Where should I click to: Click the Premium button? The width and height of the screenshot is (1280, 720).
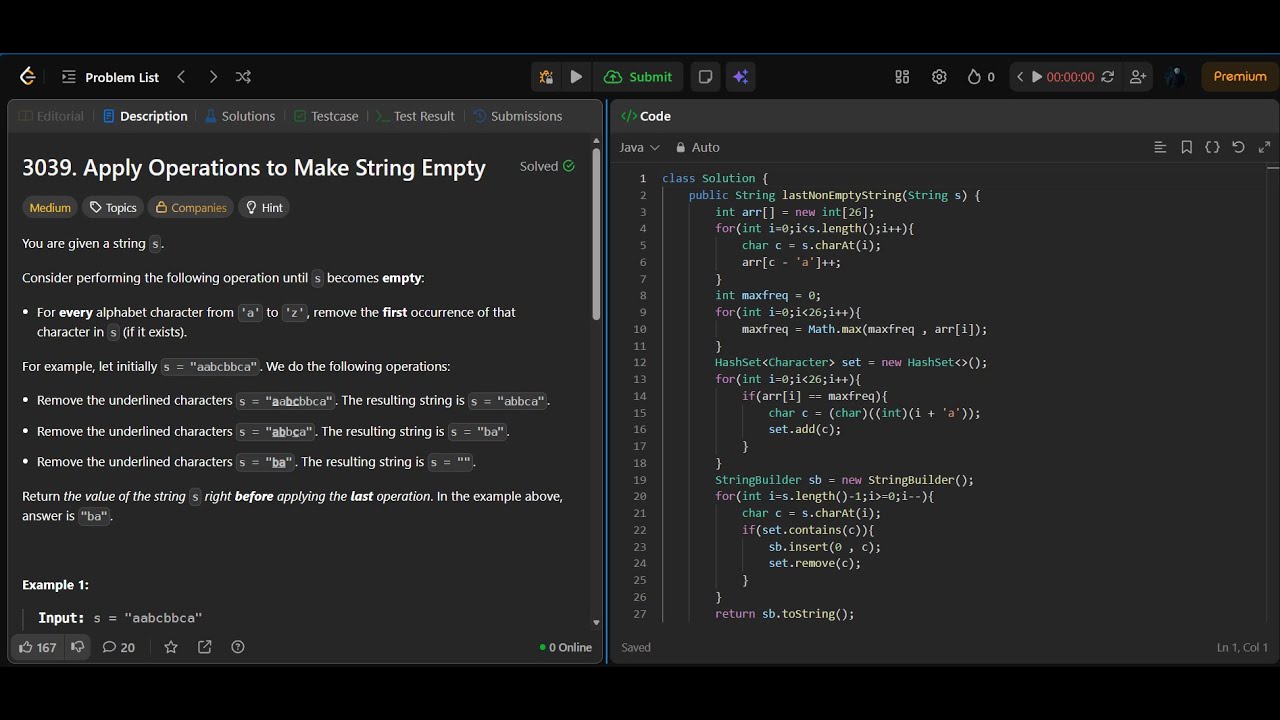(x=1240, y=77)
